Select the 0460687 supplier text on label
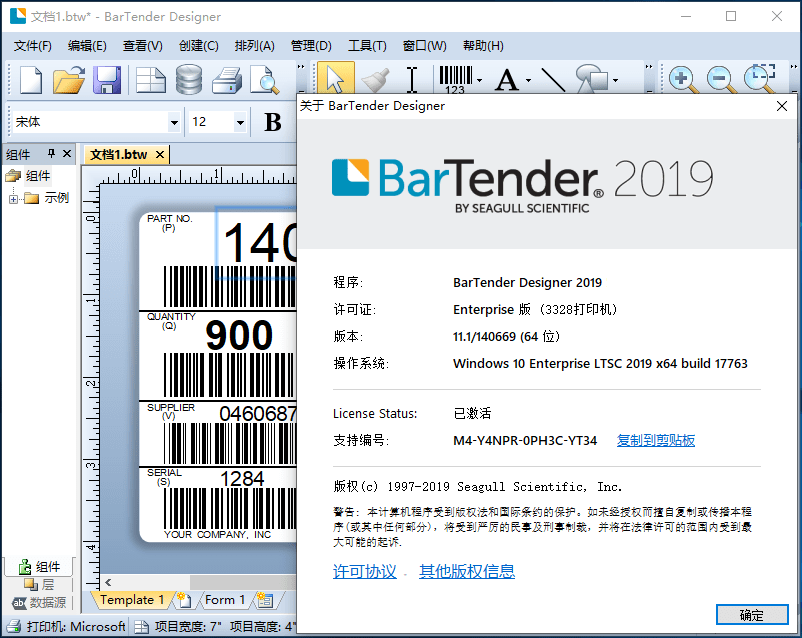 click(258, 413)
